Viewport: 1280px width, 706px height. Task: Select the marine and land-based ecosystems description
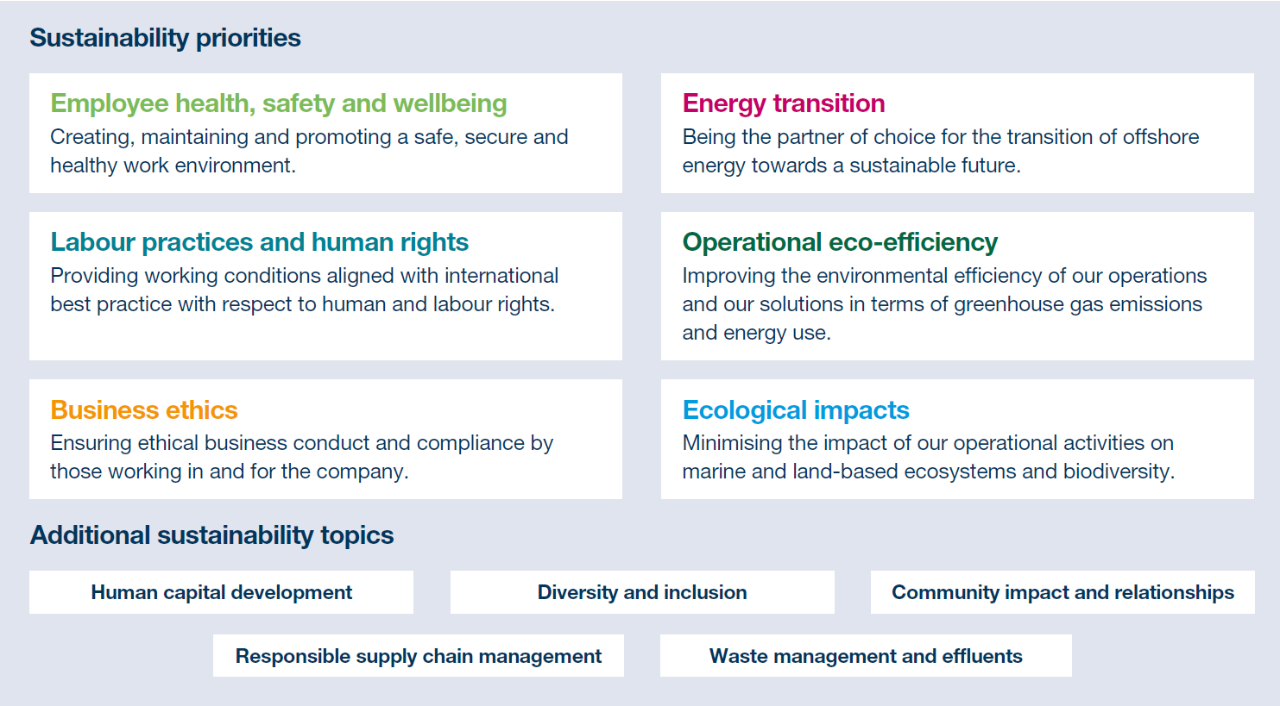coord(928,457)
